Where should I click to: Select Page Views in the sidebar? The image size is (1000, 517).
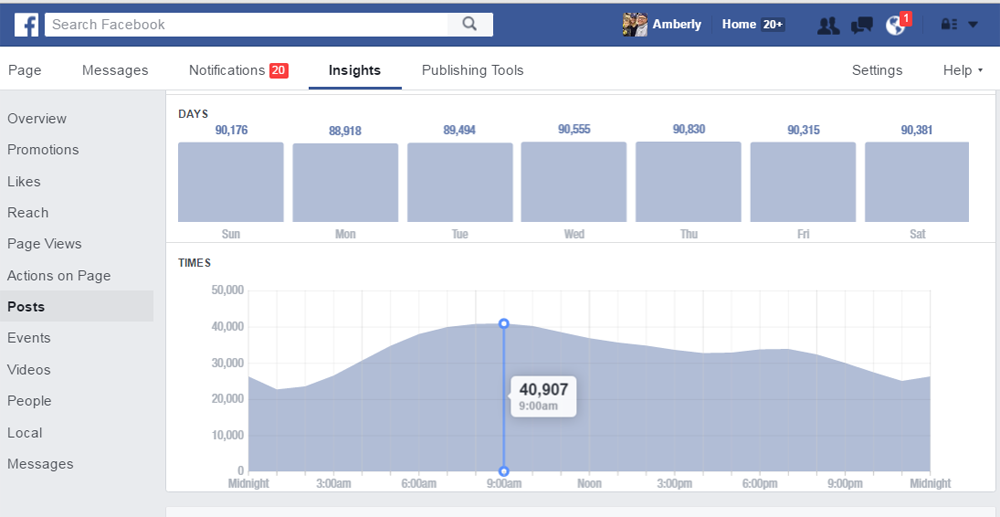pyautogui.click(x=44, y=243)
